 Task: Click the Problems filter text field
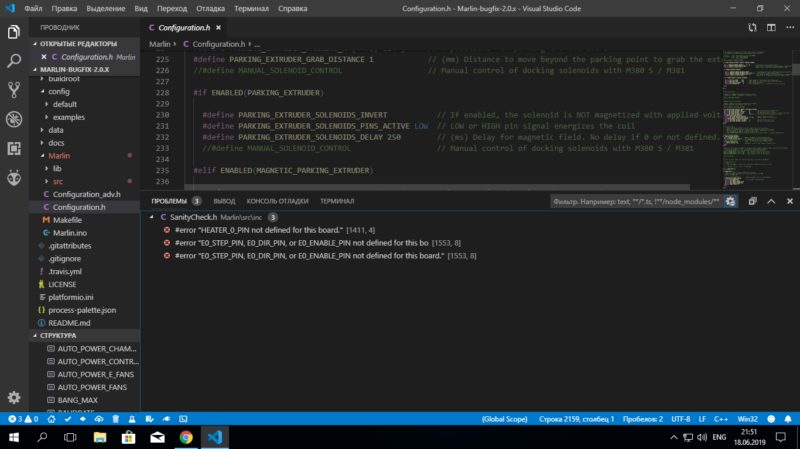pyautogui.click(x=637, y=202)
